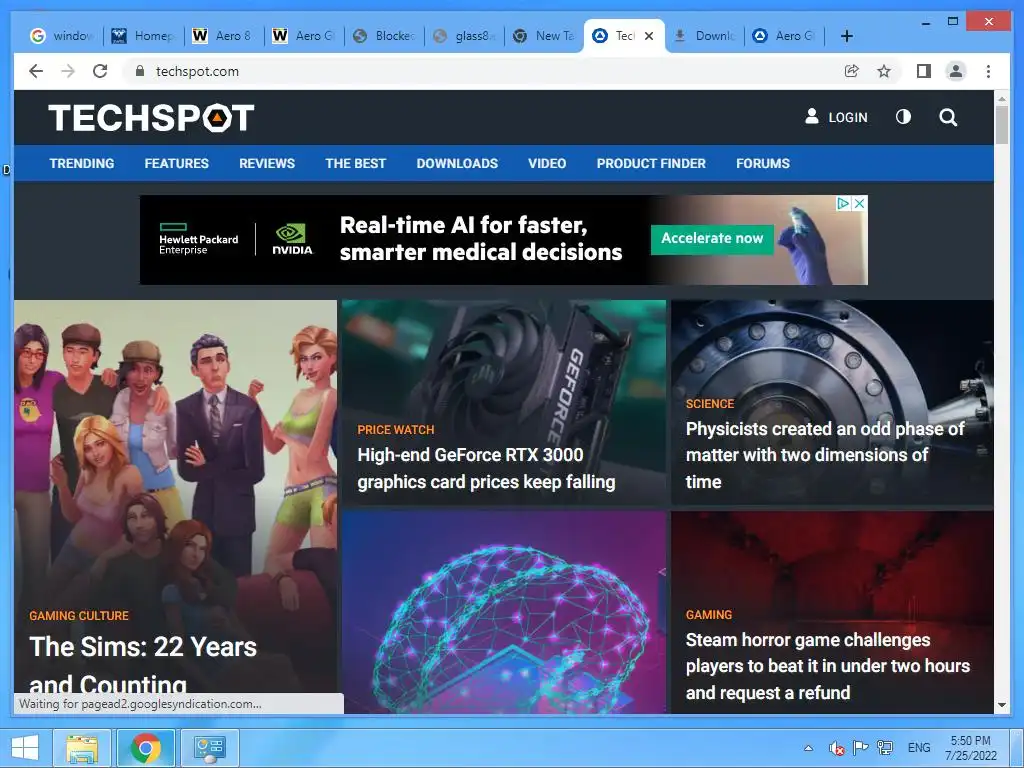
Task: Click ENG language indicator
Action: pos(919,748)
